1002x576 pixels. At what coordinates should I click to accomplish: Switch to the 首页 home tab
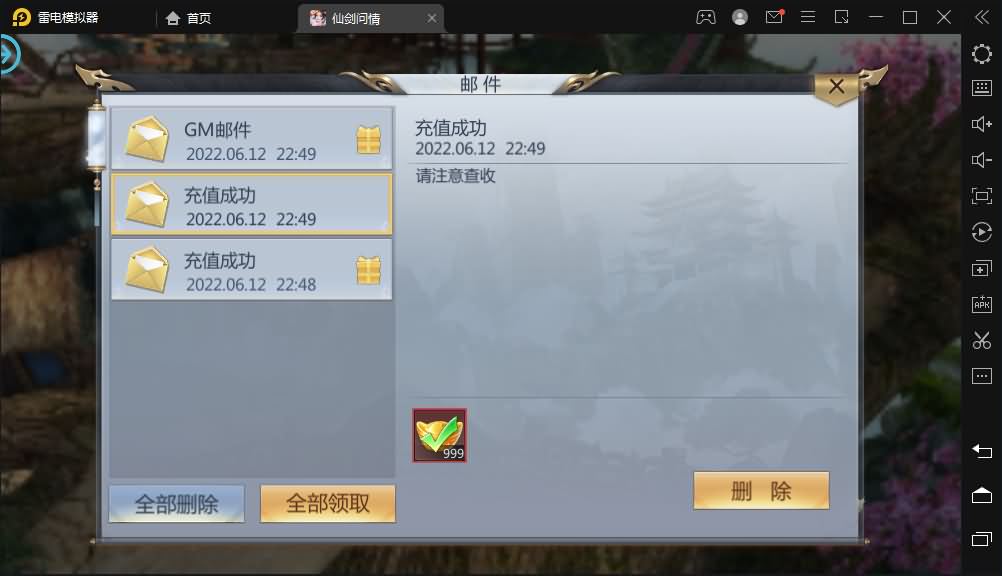[x=189, y=18]
